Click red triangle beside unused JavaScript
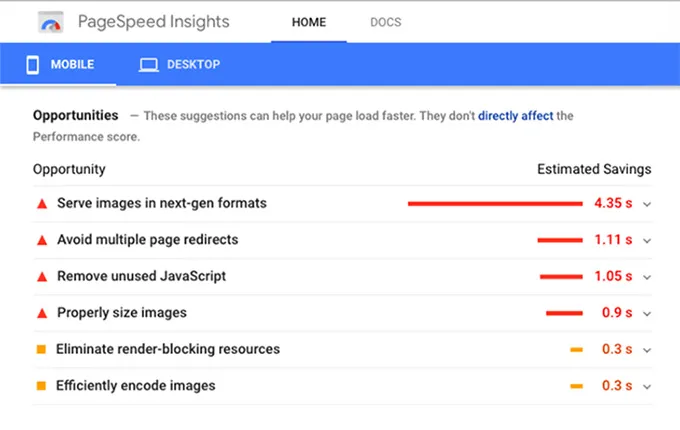This screenshot has width=680, height=430. point(42,276)
